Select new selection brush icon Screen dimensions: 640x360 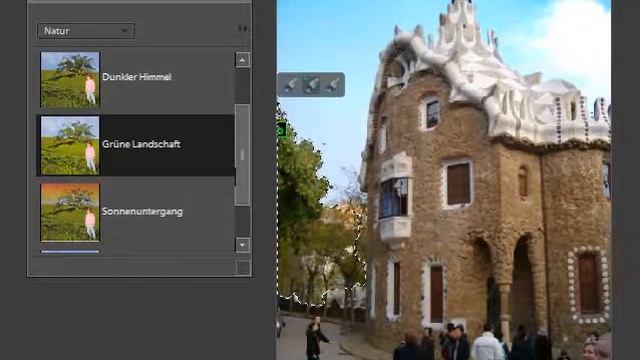click(x=291, y=85)
